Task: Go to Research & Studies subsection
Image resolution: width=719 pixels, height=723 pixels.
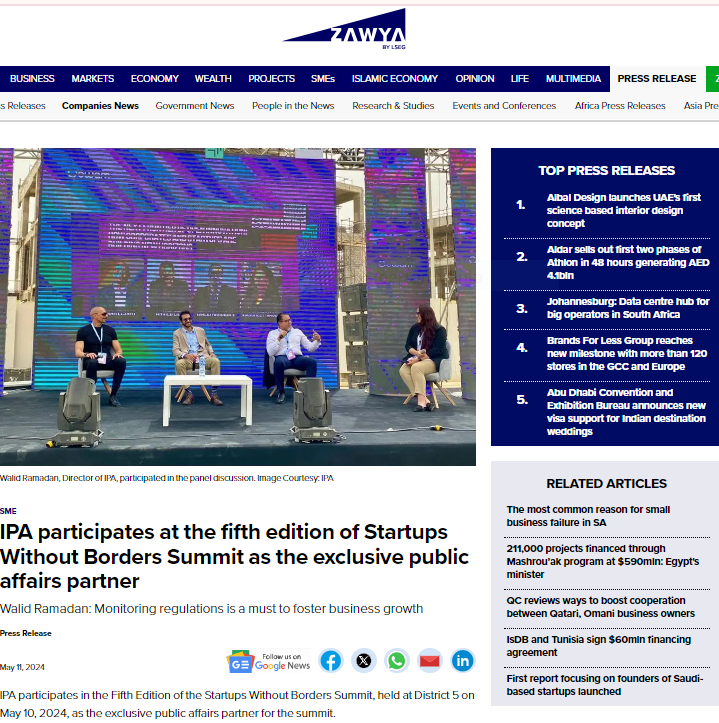Action: 393,106
